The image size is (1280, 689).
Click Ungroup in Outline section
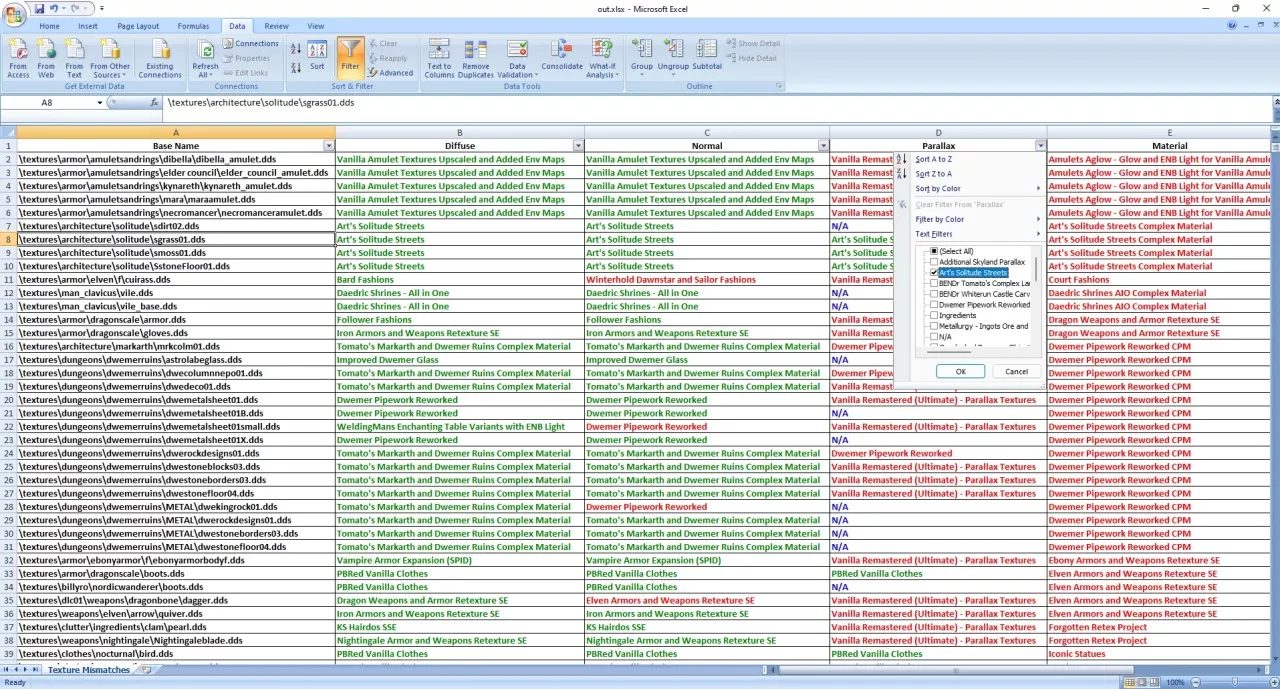click(x=673, y=59)
